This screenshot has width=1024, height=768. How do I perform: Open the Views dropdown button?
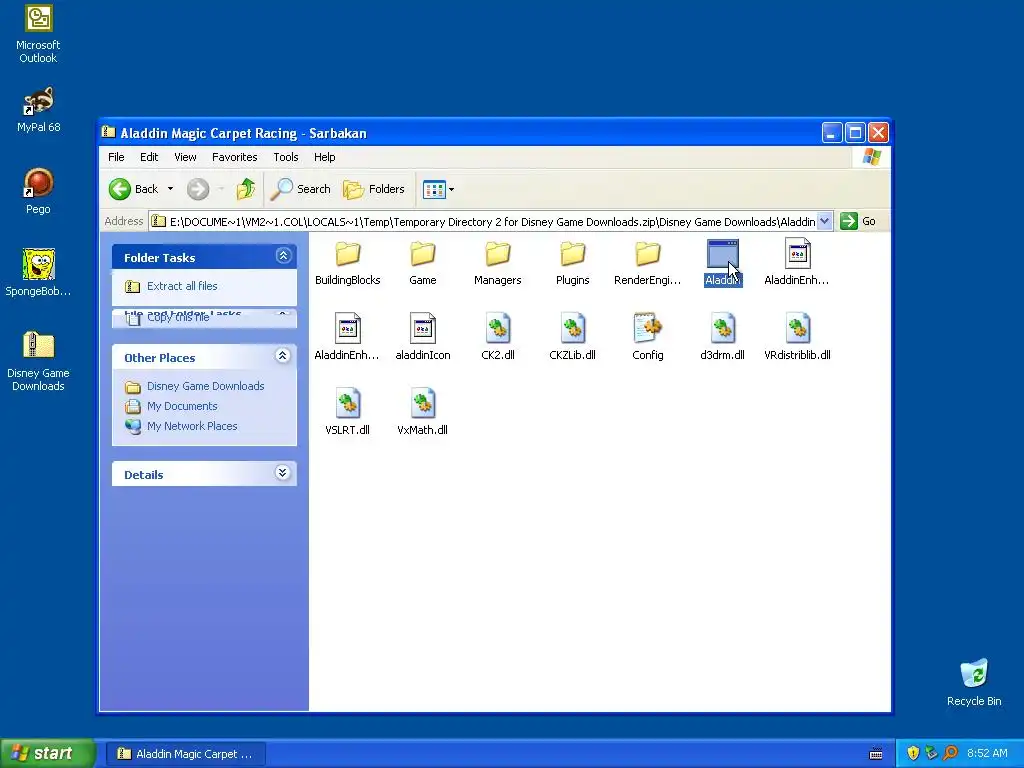pyautogui.click(x=438, y=189)
